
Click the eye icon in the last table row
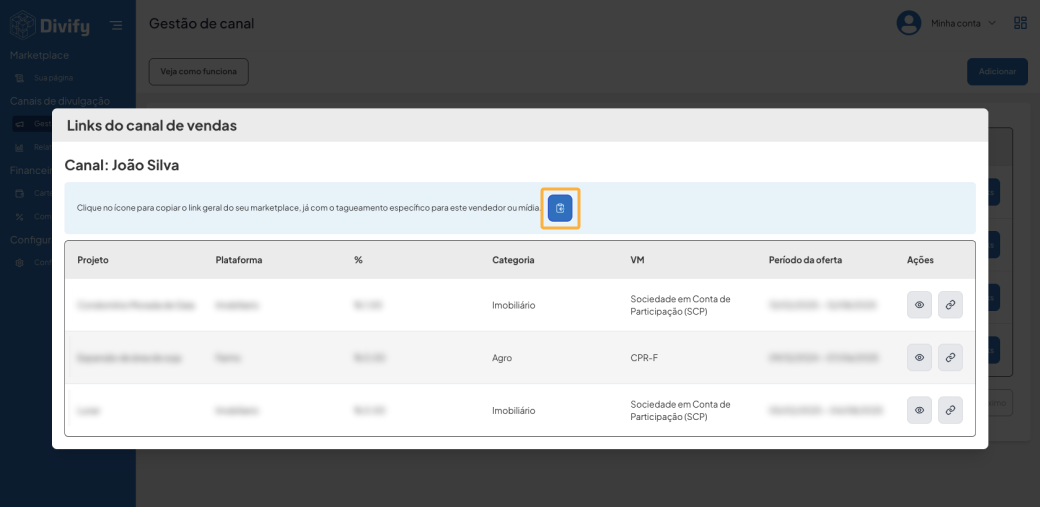919,410
